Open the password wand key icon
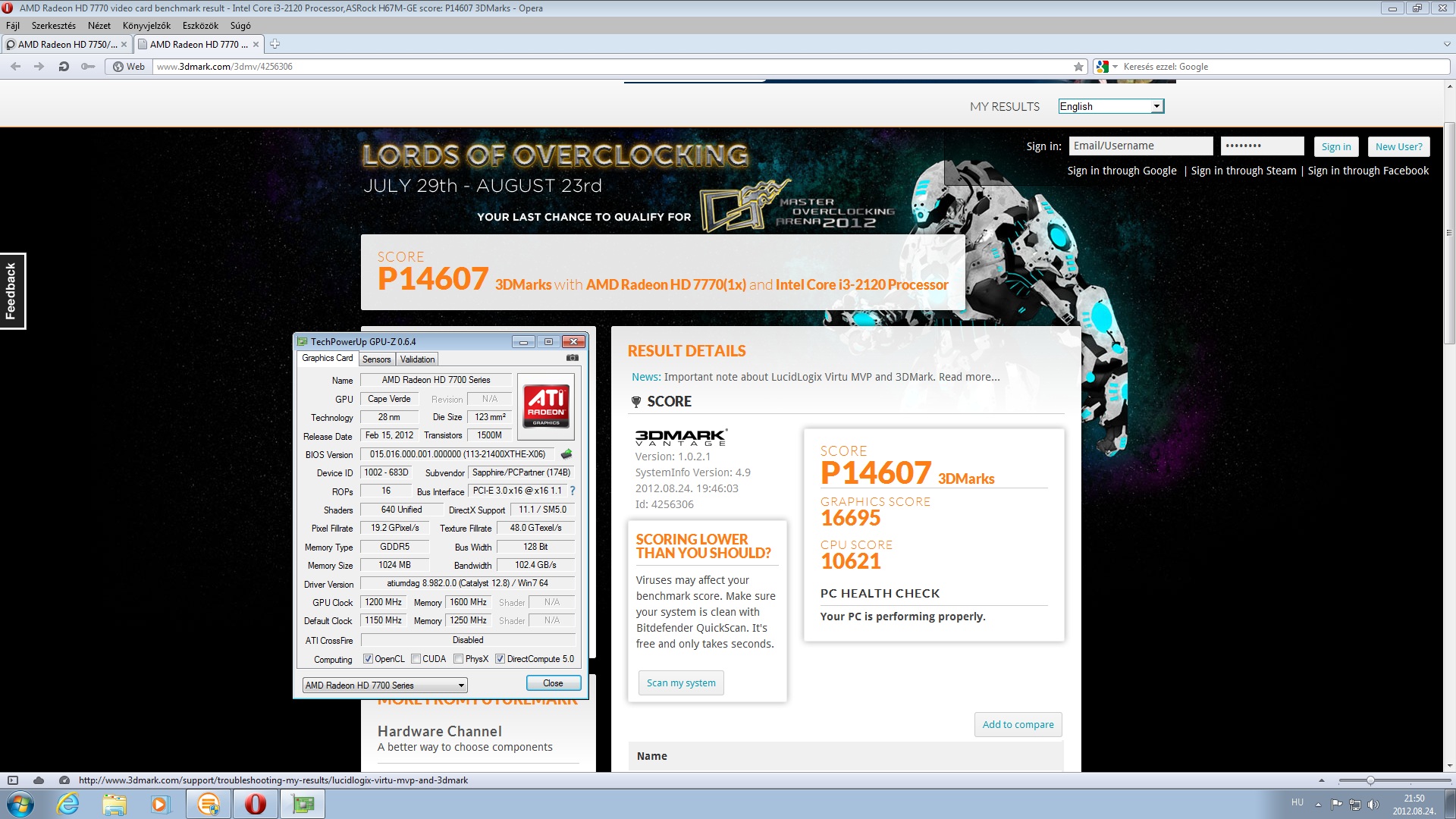Viewport: 1456px width, 819px height. [x=88, y=67]
